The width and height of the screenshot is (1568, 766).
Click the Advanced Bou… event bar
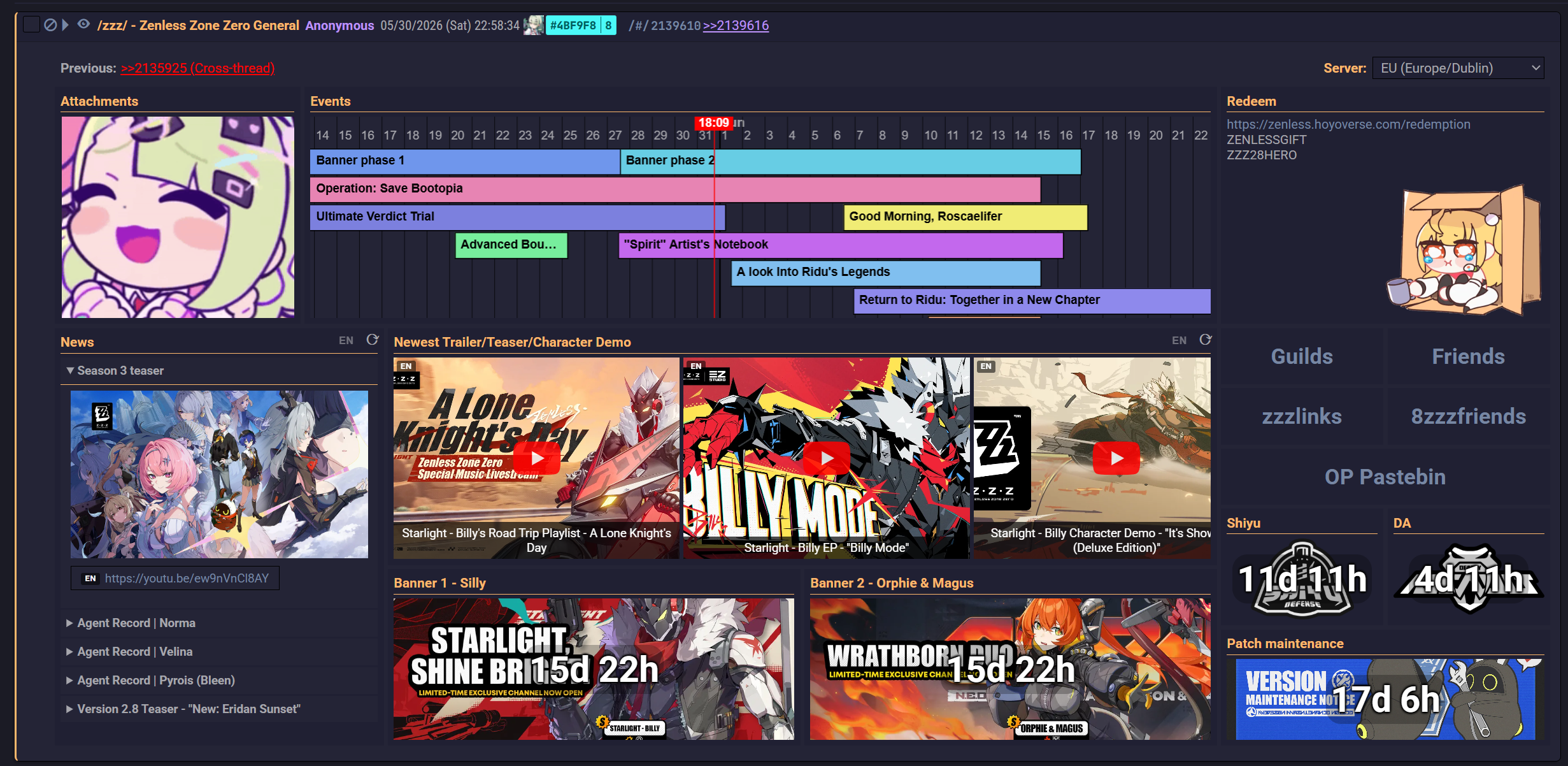[x=511, y=245]
